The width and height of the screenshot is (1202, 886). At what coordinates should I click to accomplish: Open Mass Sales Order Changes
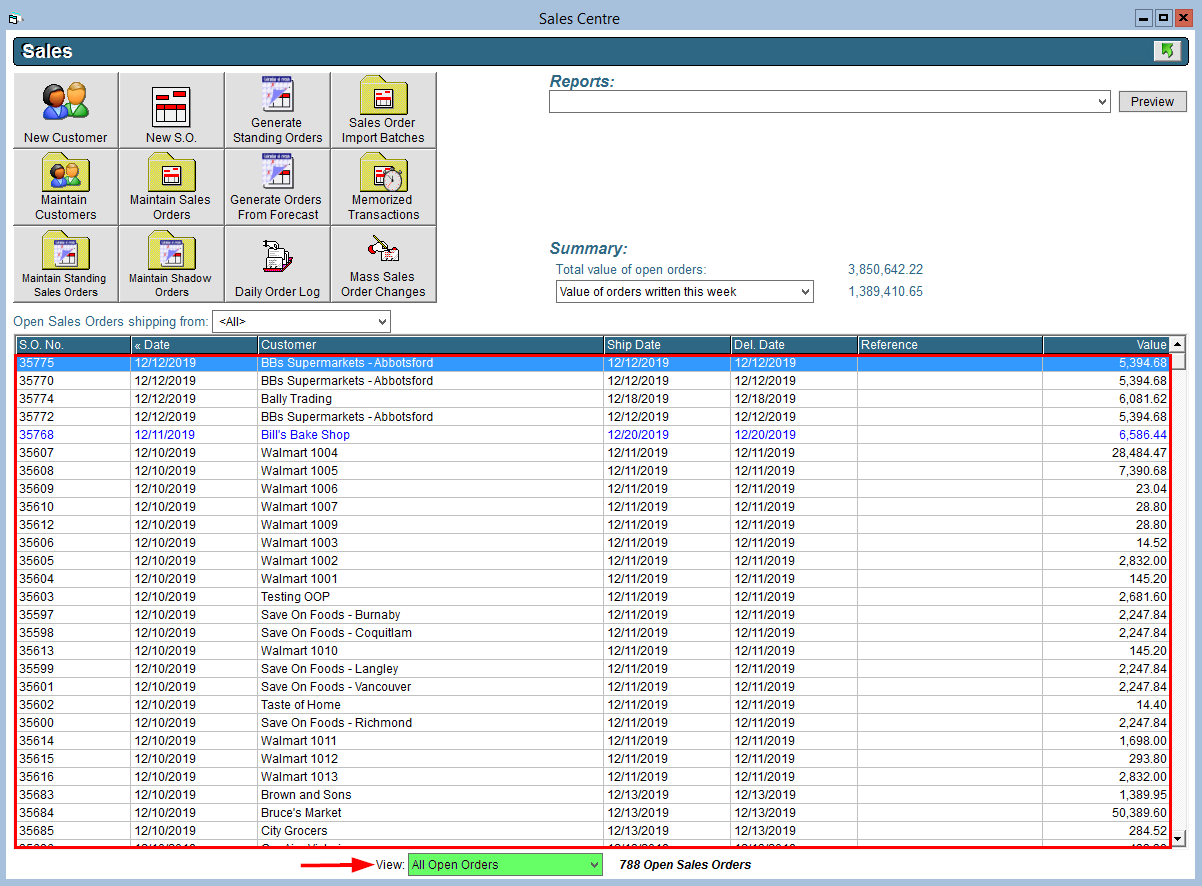coord(384,264)
